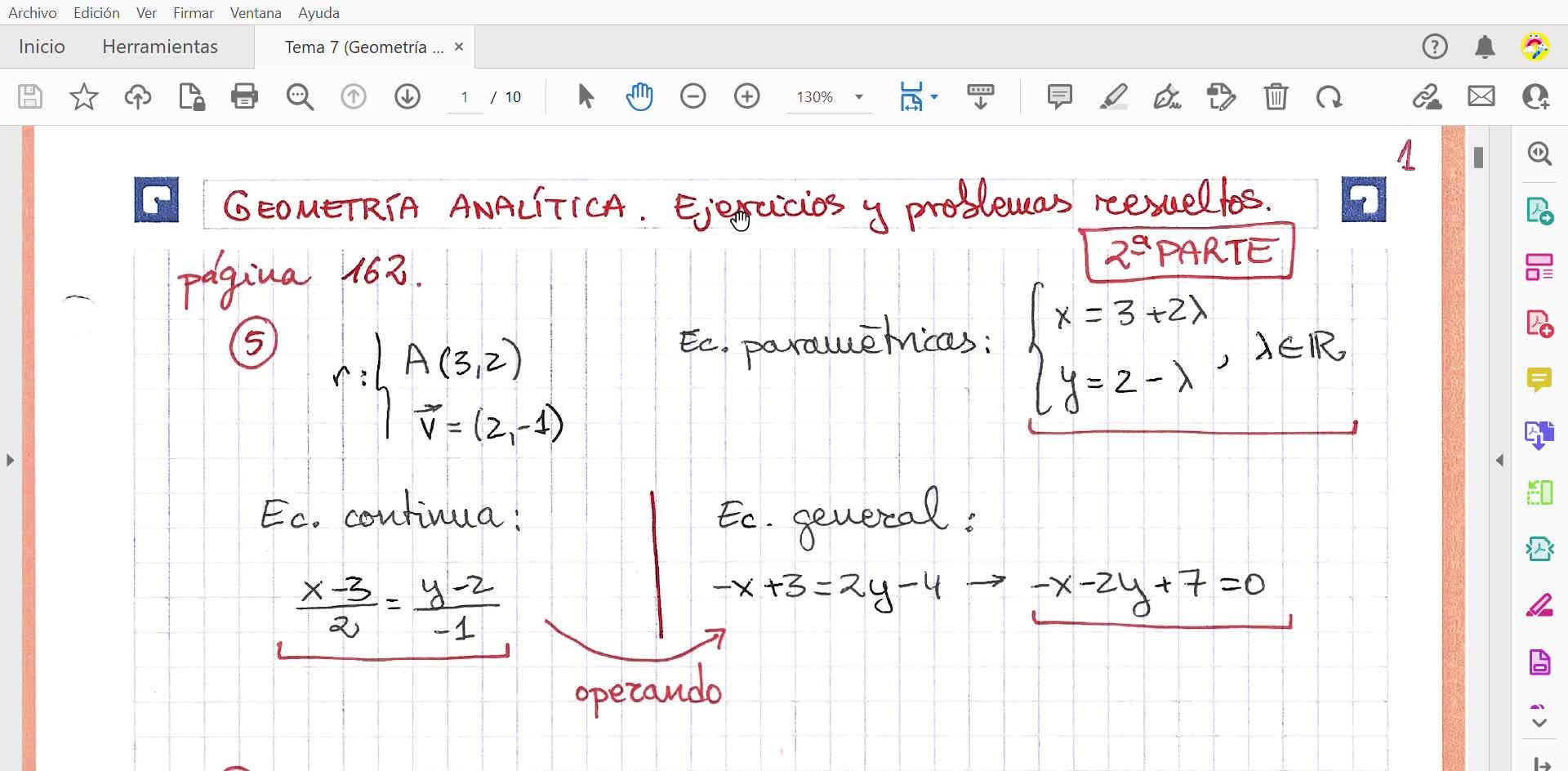The height and width of the screenshot is (771, 1568).
Task: Open the Fill and Sign tool in right pane
Action: [x=1539, y=606]
